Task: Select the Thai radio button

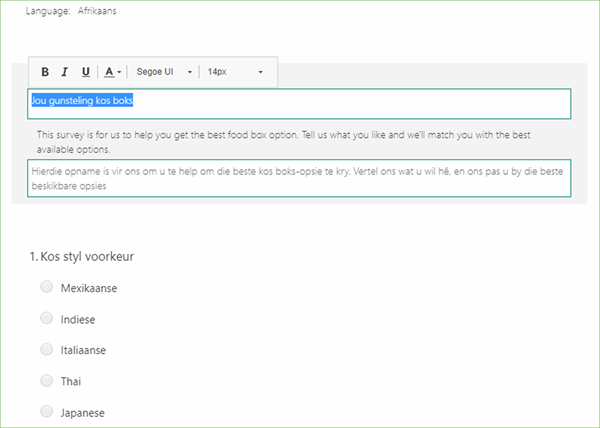Action: tap(47, 380)
